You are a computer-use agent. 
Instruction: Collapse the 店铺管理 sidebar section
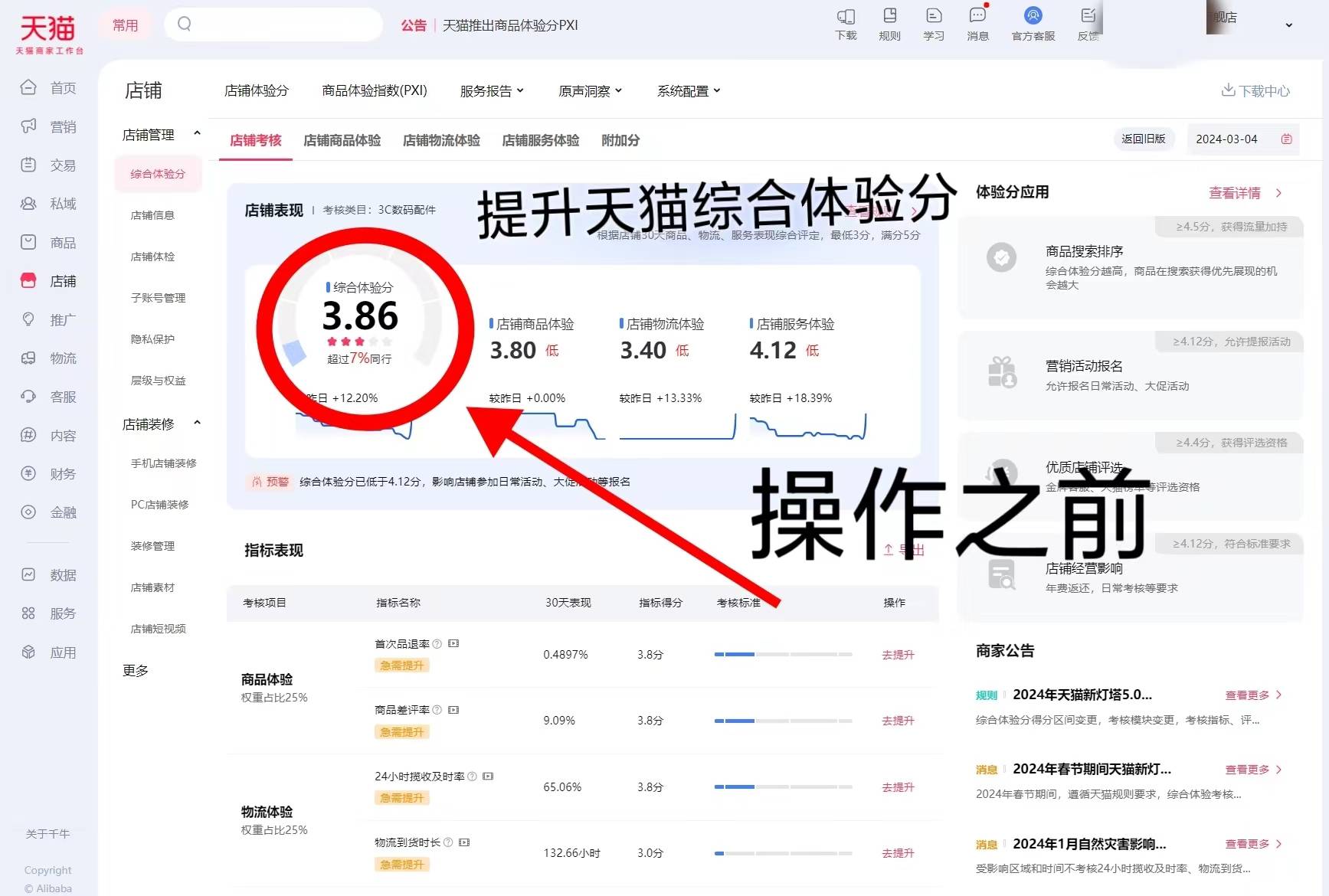click(197, 134)
